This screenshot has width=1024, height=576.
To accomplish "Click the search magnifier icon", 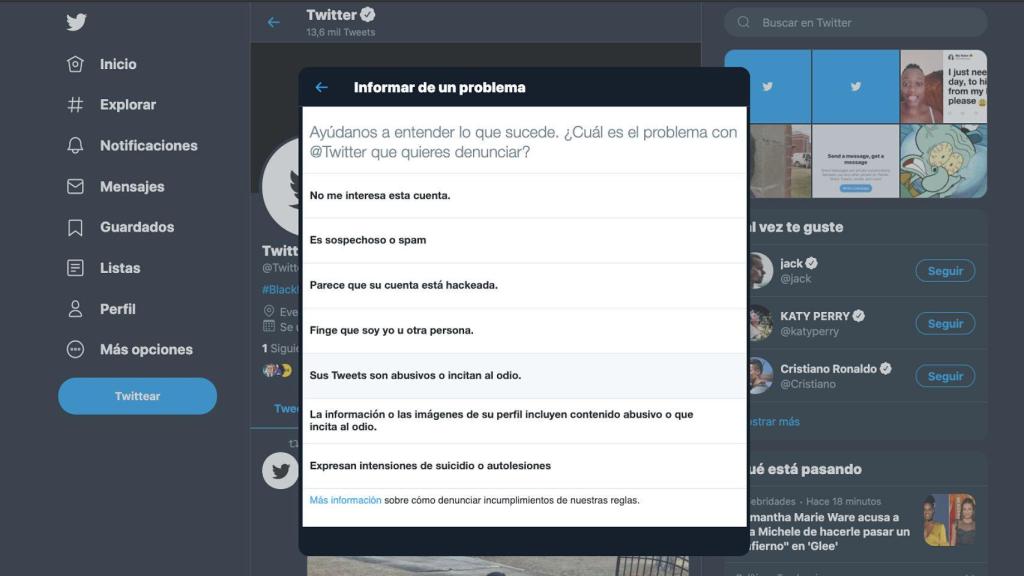I will click(x=743, y=22).
